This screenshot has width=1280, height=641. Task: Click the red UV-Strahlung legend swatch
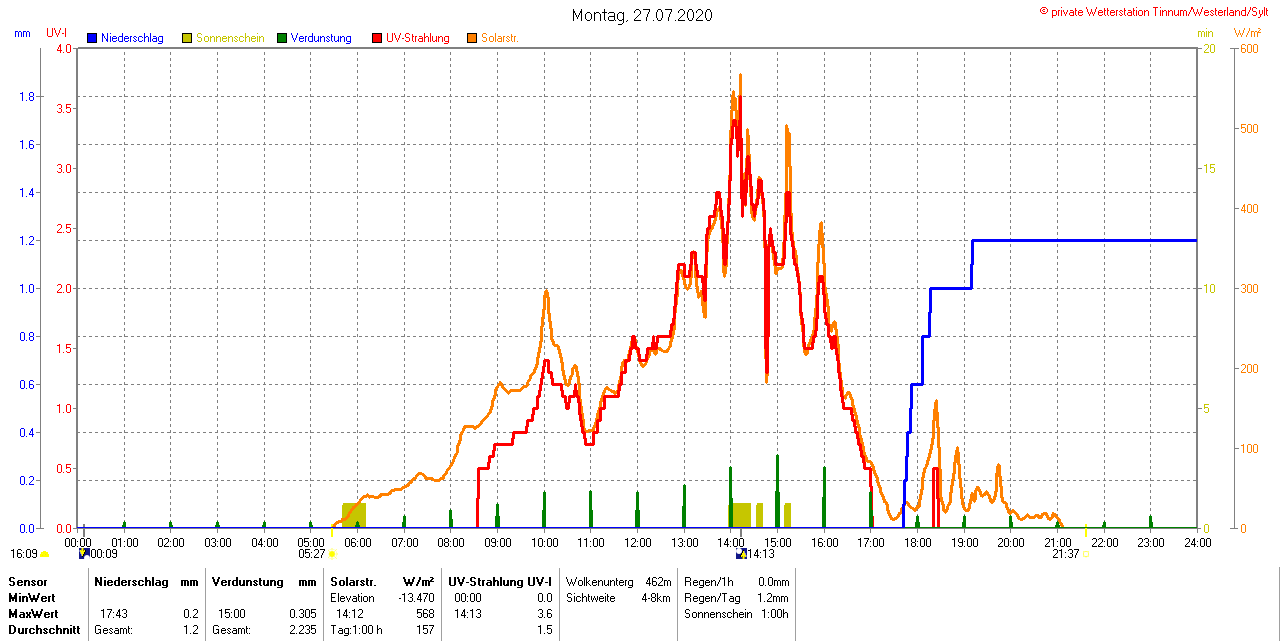[377, 38]
